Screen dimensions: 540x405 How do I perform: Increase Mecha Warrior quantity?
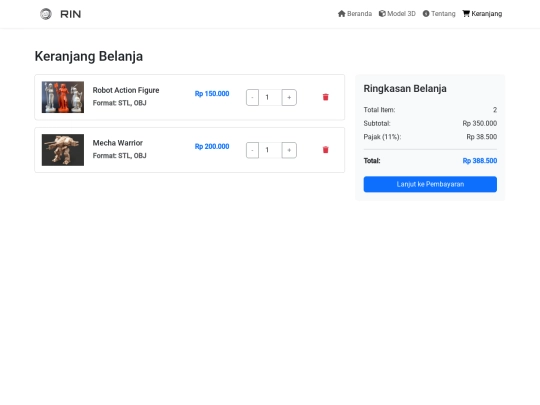289,150
